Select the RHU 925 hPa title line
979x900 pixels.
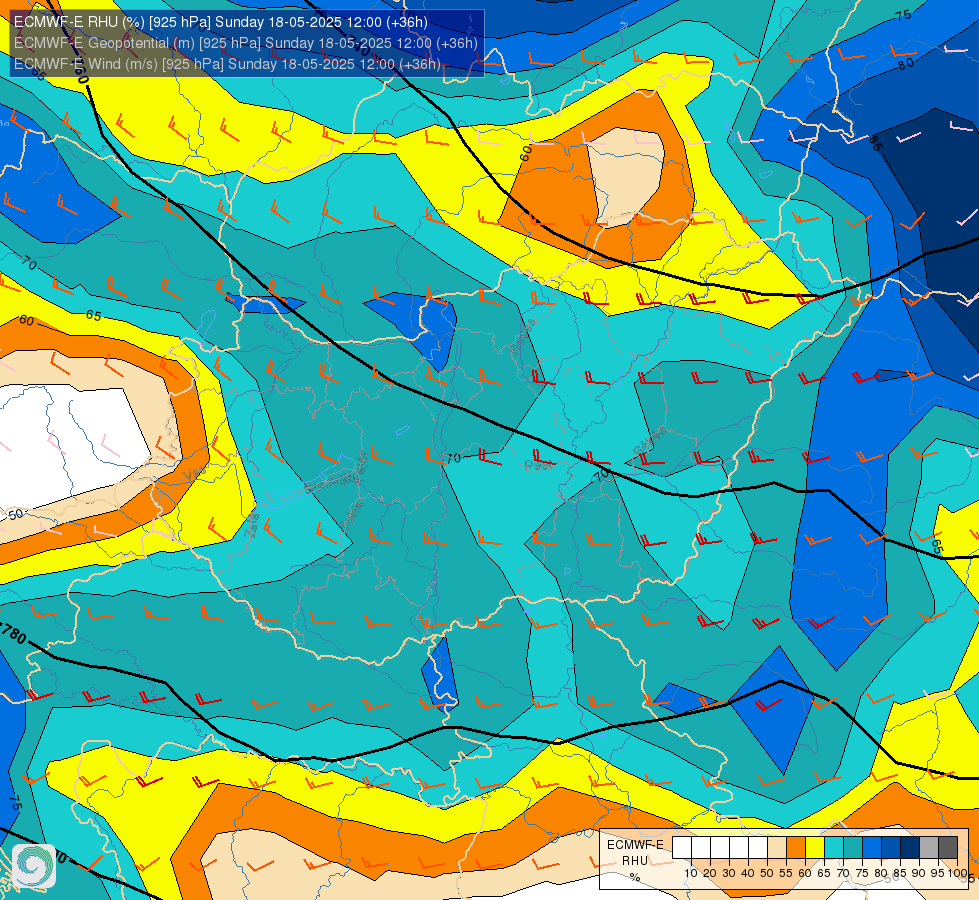pyautogui.click(x=220, y=22)
